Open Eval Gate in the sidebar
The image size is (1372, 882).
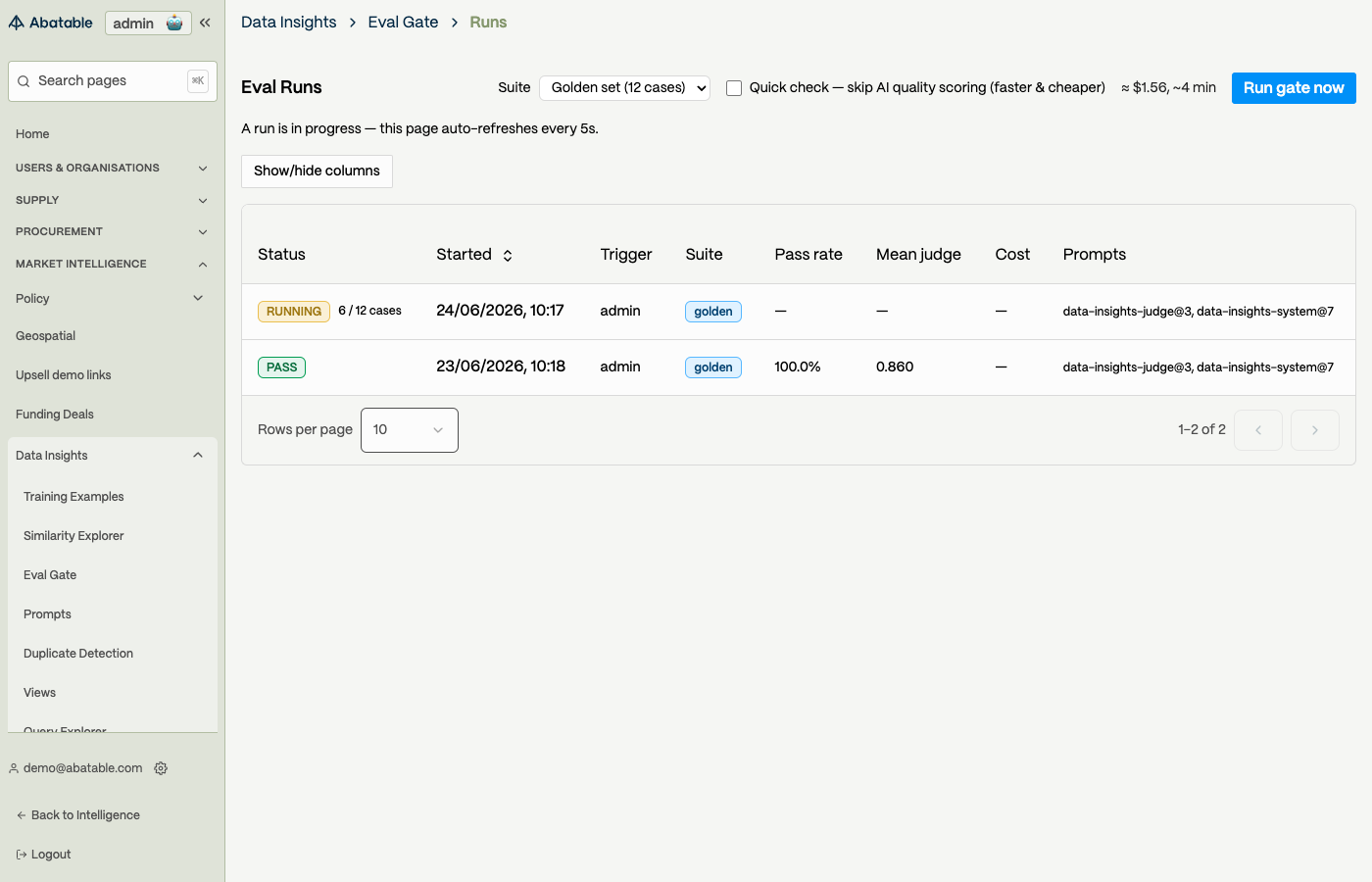point(50,575)
